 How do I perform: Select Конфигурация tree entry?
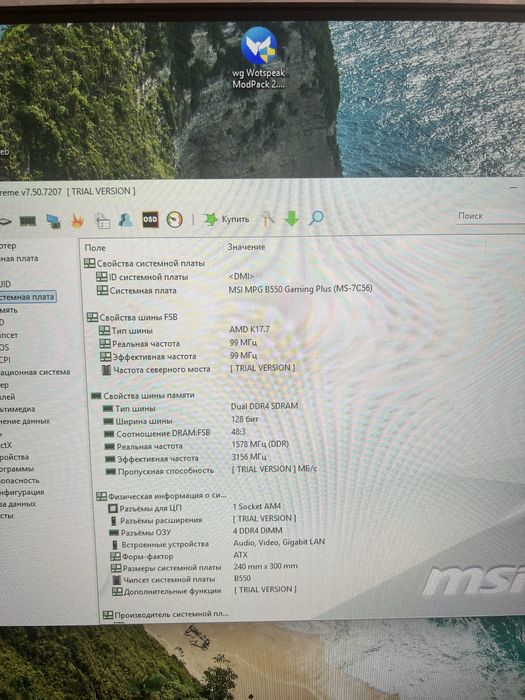coord(22,492)
